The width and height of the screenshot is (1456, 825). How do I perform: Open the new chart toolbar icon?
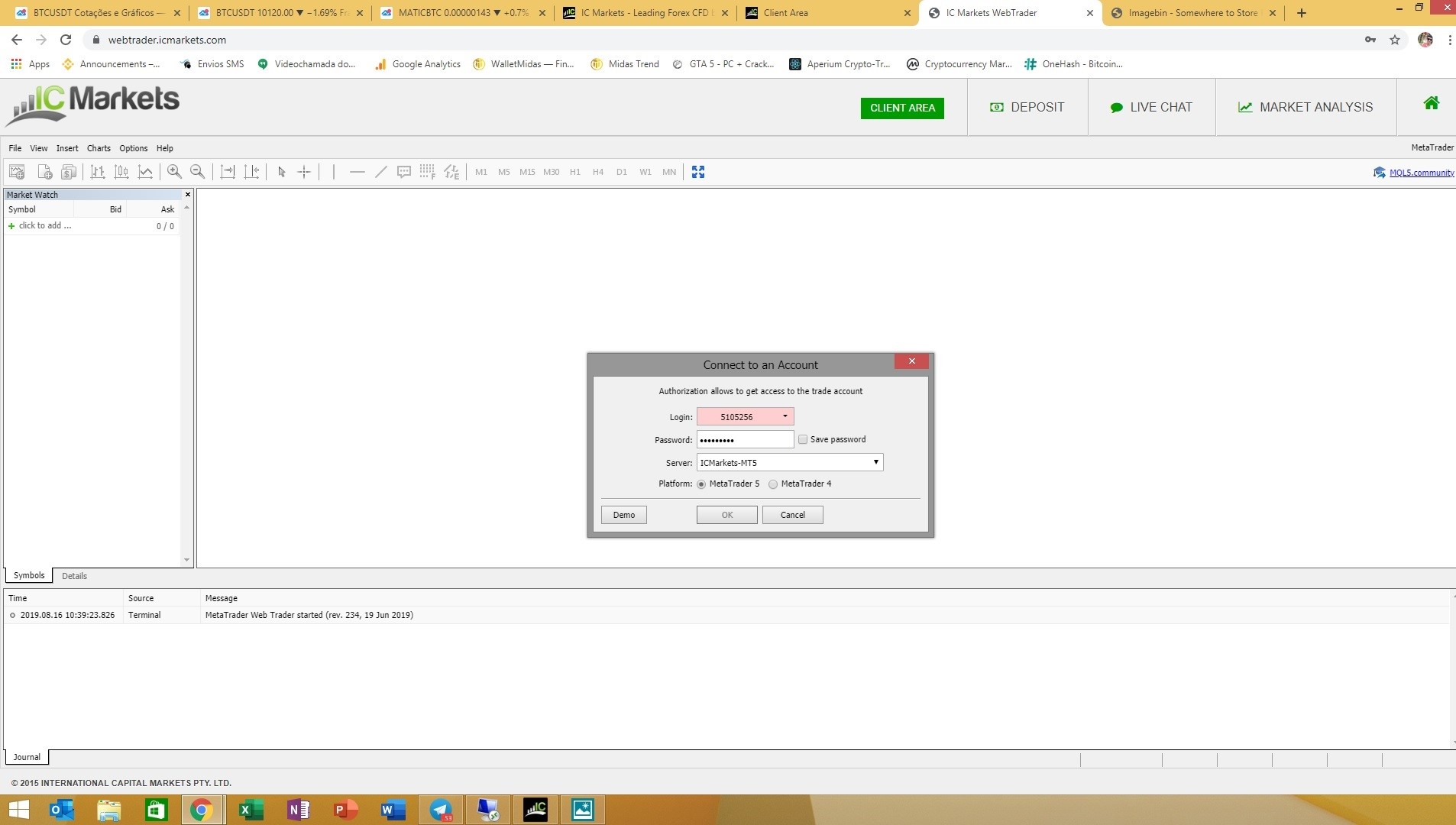pyautogui.click(x=17, y=172)
